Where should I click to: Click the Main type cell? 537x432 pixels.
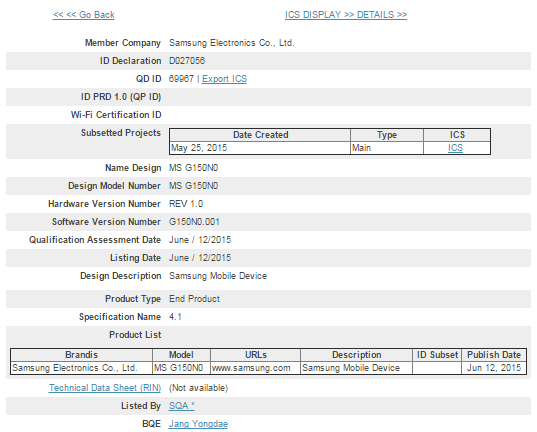click(387, 148)
